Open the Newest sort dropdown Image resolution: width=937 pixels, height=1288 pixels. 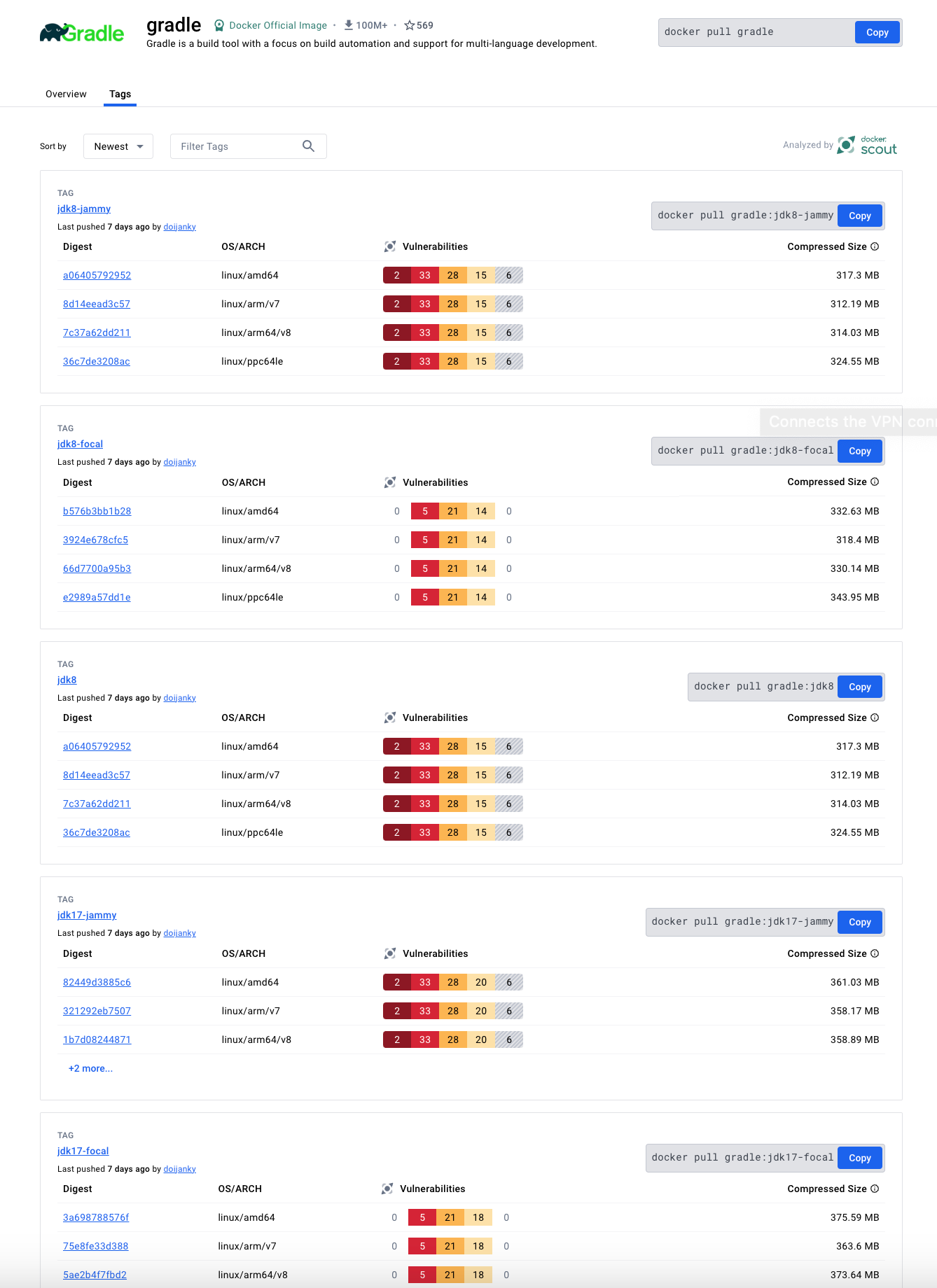[118, 146]
